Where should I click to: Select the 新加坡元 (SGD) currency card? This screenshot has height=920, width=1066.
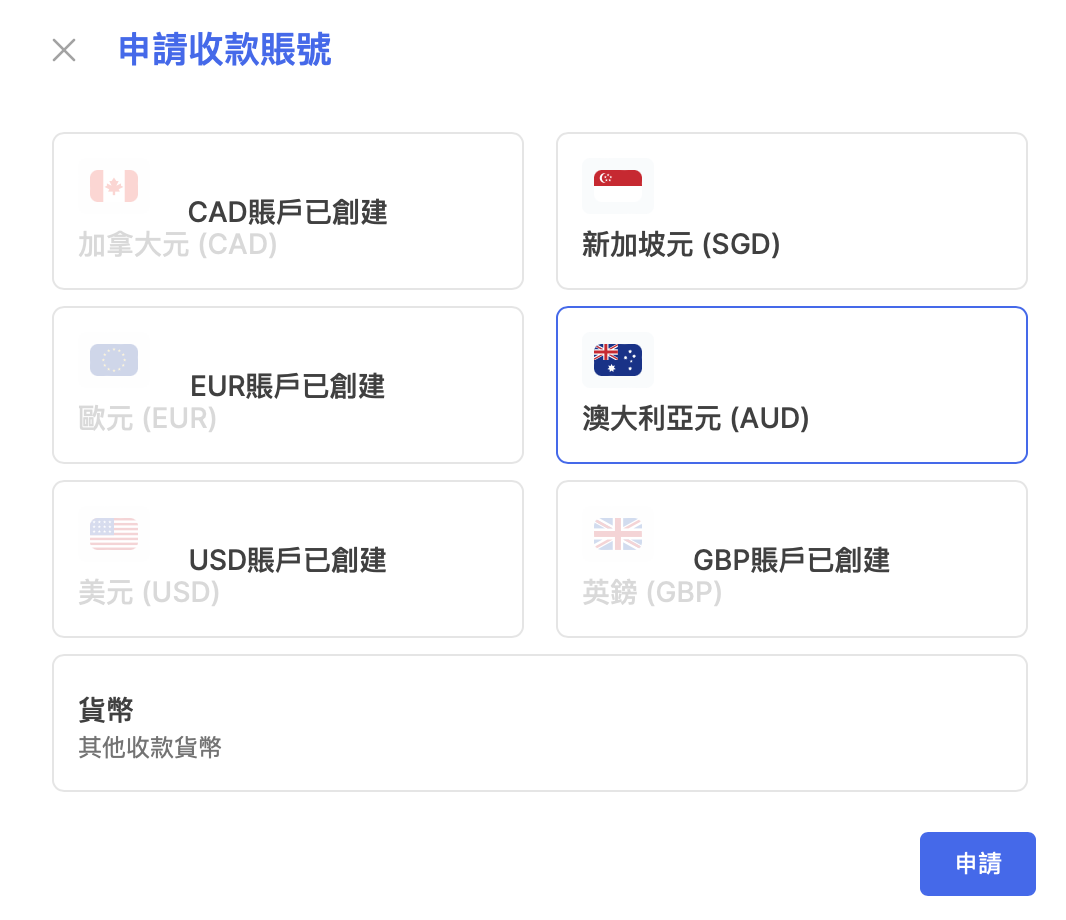[791, 211]
